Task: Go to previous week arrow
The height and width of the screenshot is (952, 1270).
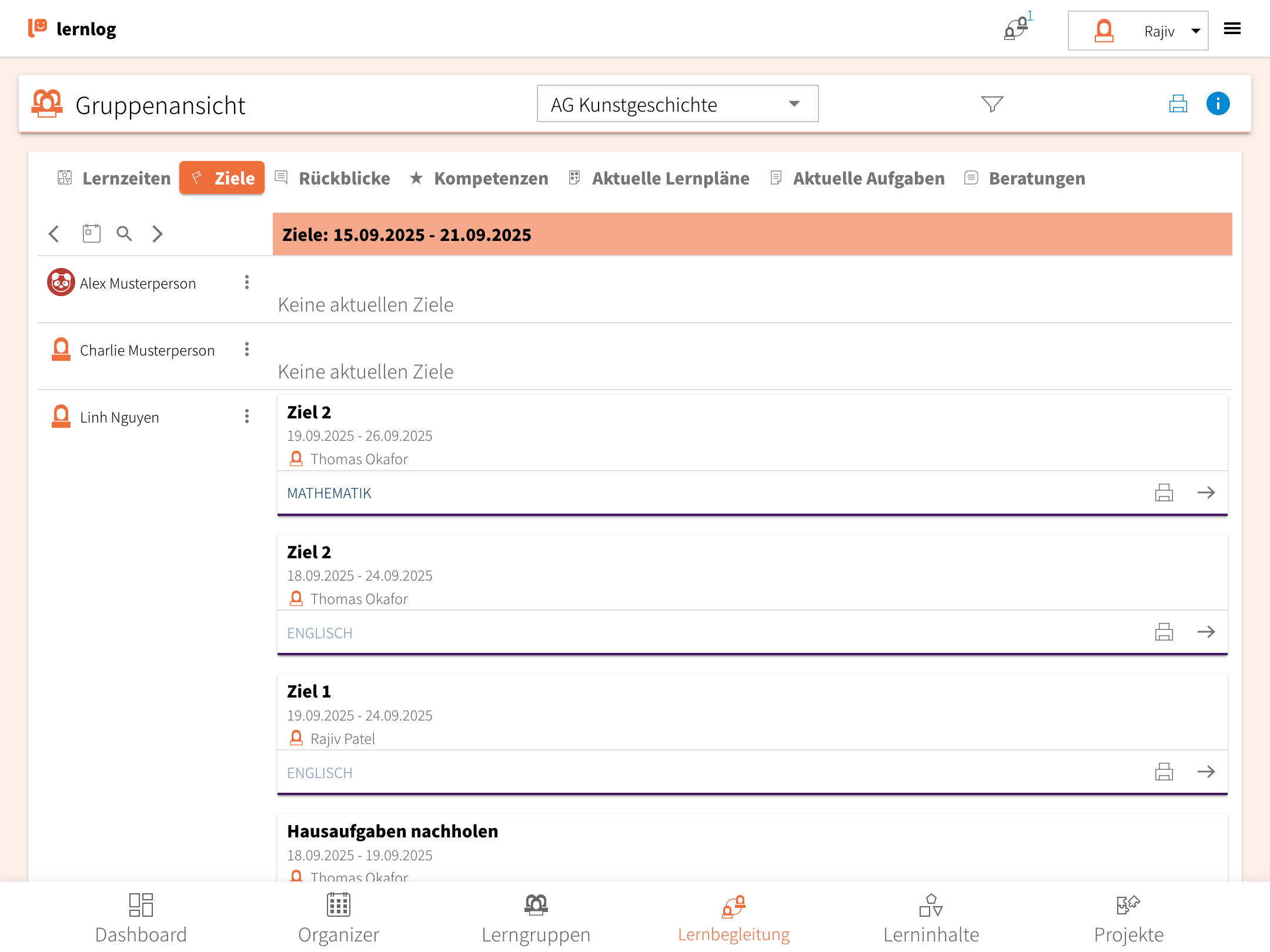Action: (54, 234)
